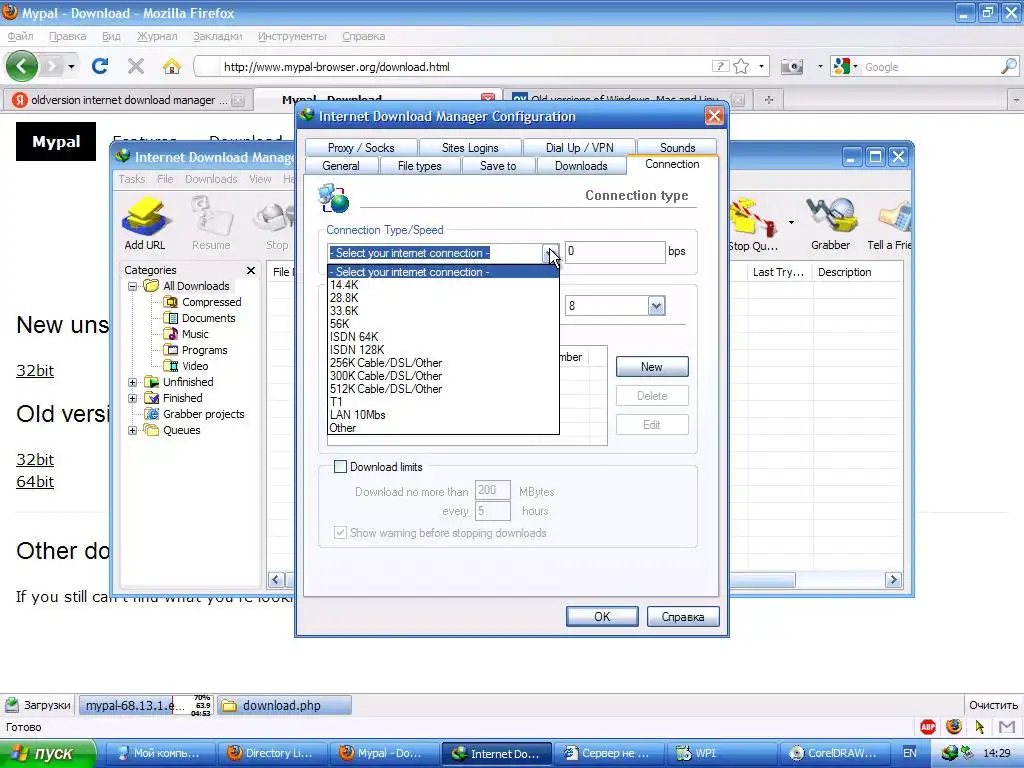This screenshot has width=1024, height=768.
Task: Select LAN 10Mbs connection option
Action: (x=443, y=415)
